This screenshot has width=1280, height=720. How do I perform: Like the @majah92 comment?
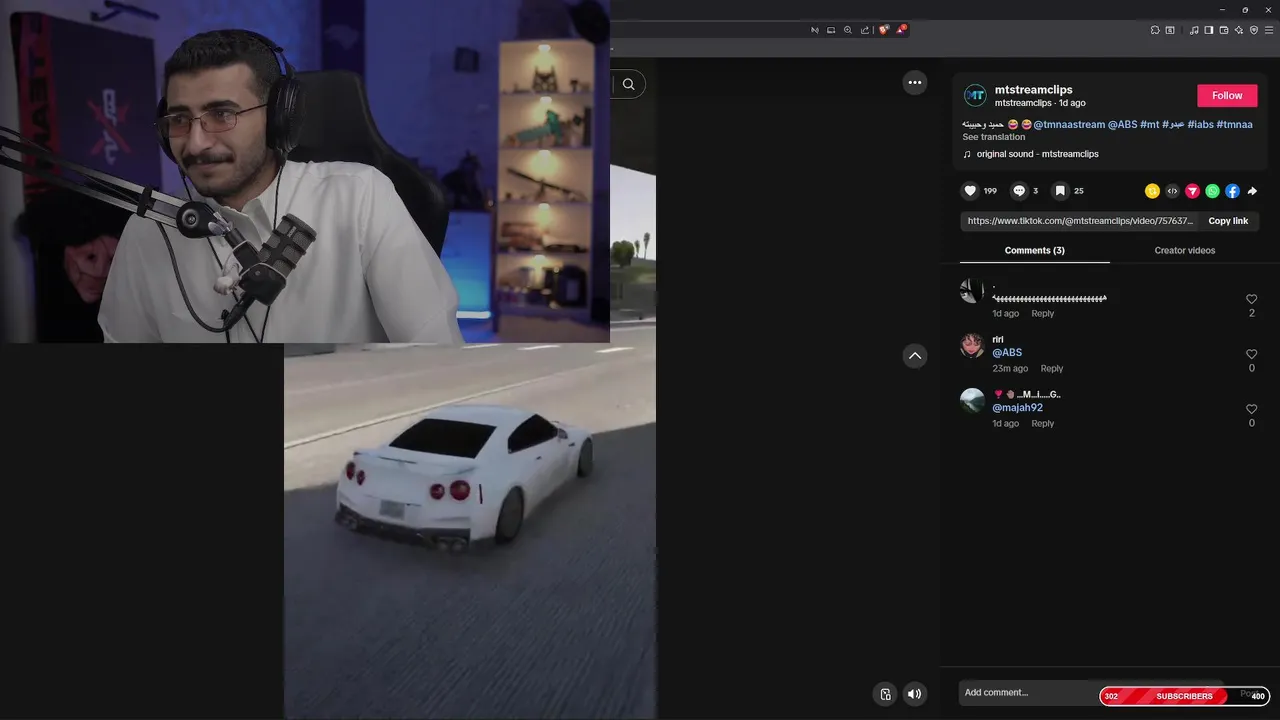[1251, 409]
